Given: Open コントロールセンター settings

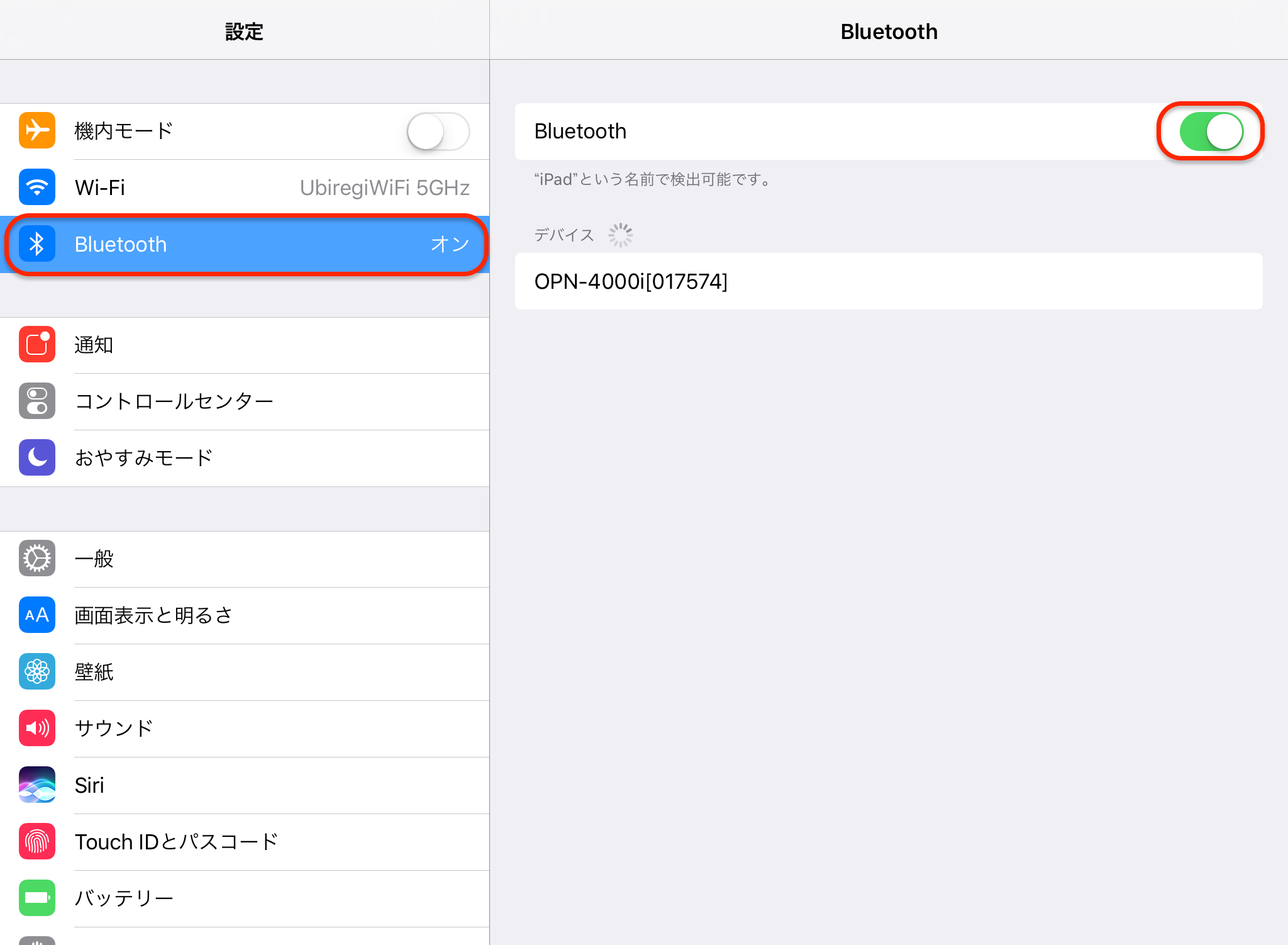Looking at the screenshot, I should coord(245,401).
